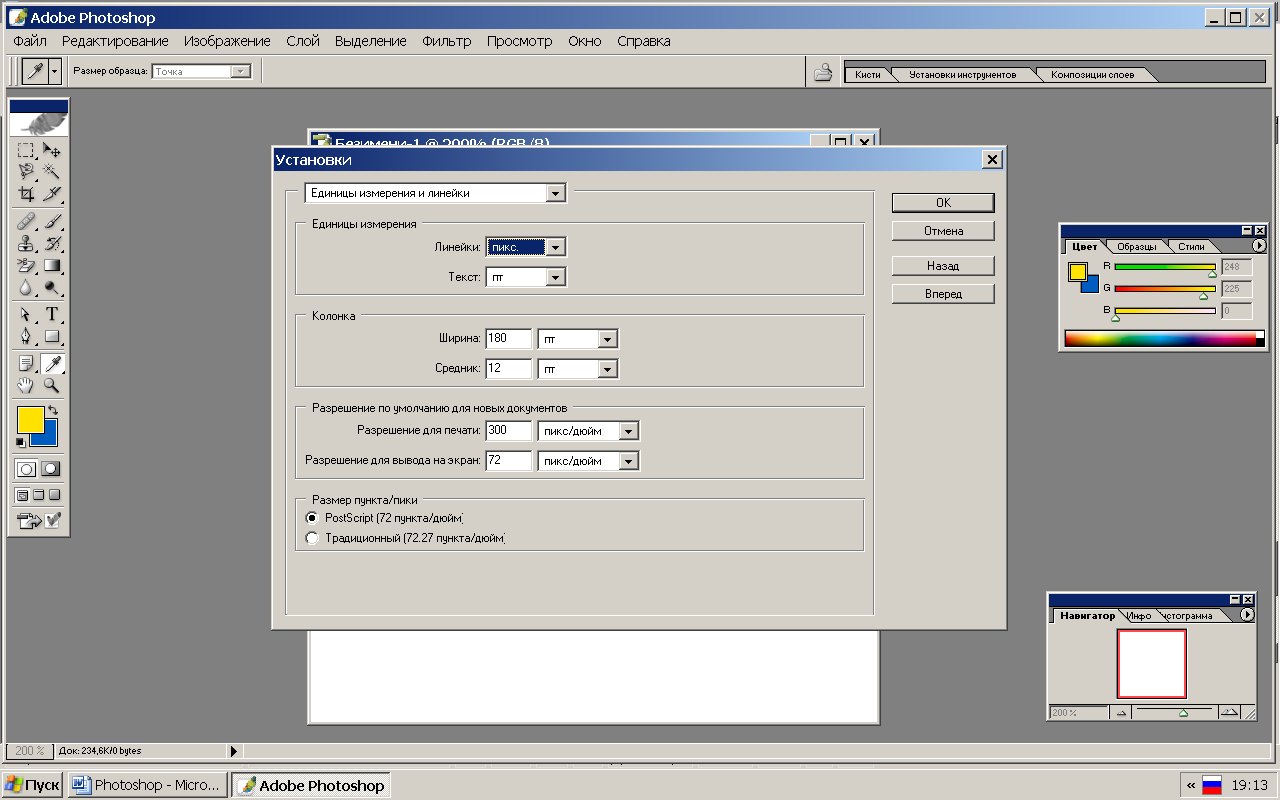Switch to the Стили tab
The width and height of the screenshot is (1280, 800).
[x=1192, y=246]
